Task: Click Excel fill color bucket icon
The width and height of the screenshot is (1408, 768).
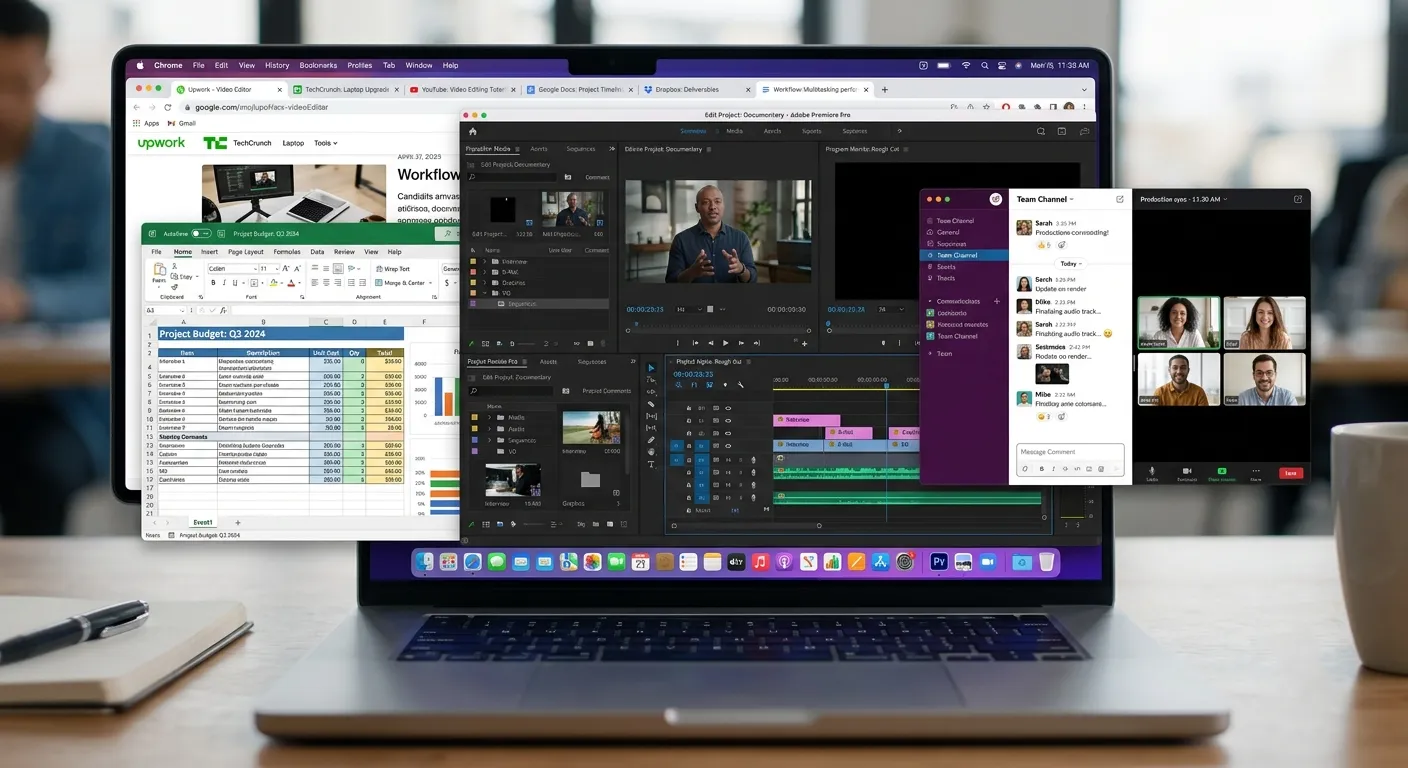Action: (x=274, y=283)
